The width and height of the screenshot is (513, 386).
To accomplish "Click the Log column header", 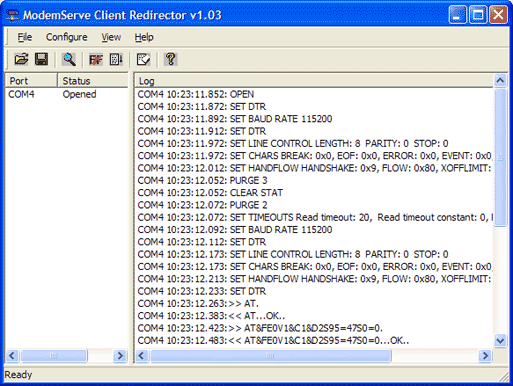I will point(314,81).
